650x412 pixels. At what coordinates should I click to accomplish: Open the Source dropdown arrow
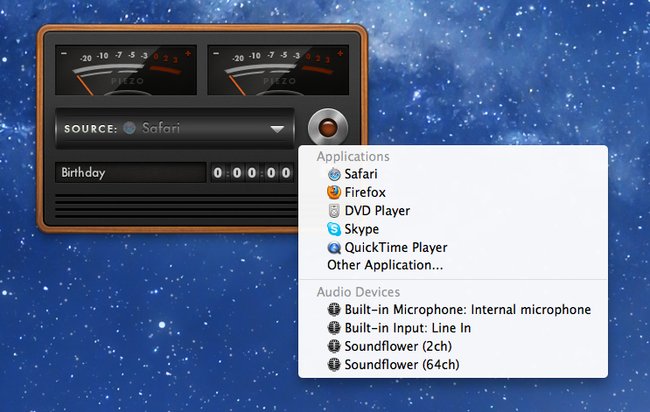277,129
